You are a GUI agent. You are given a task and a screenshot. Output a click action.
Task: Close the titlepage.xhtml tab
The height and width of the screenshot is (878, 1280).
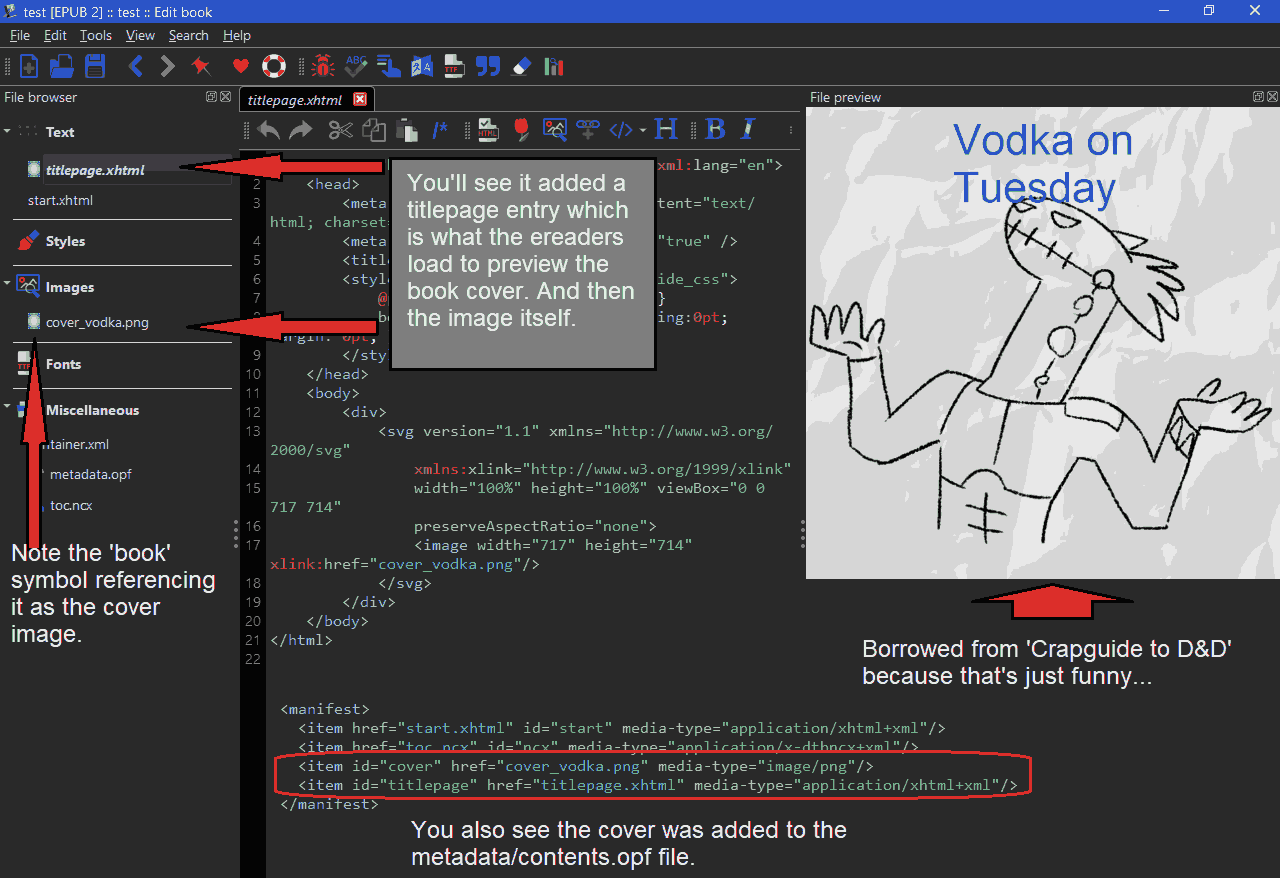coord(361,99)
